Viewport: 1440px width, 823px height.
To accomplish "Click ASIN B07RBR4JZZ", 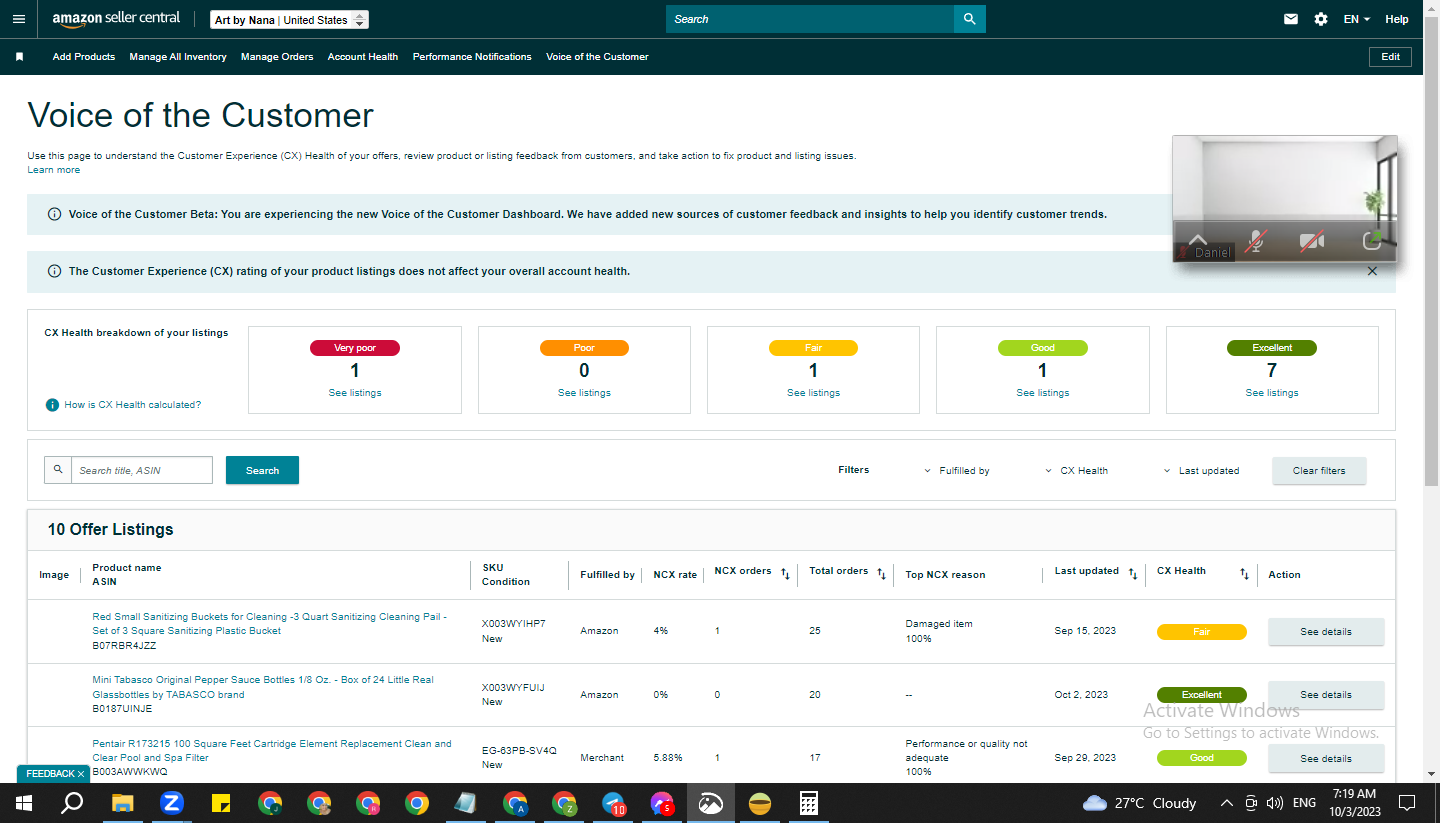I will (x=124, y=646).
